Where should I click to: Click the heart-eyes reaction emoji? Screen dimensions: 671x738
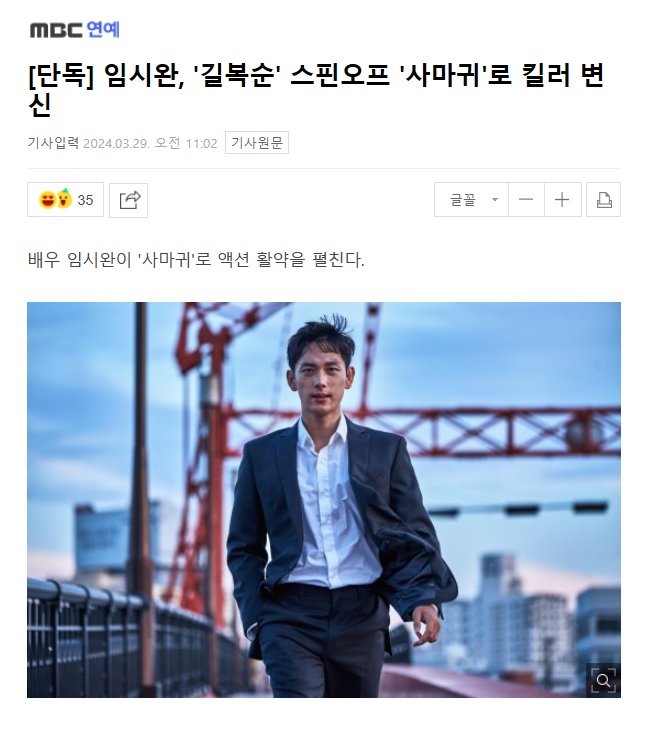point(48,200)
